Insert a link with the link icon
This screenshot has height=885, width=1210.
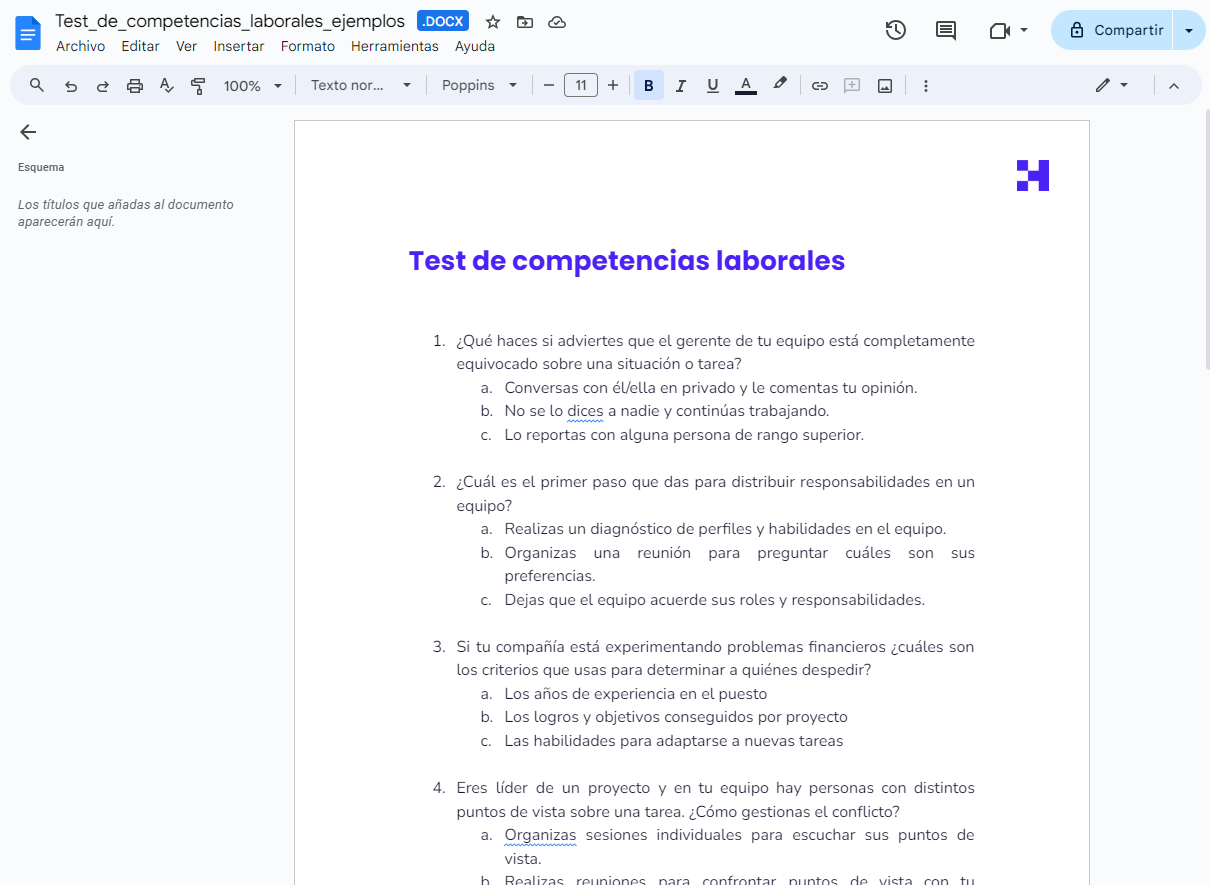[x=819, y=85]
